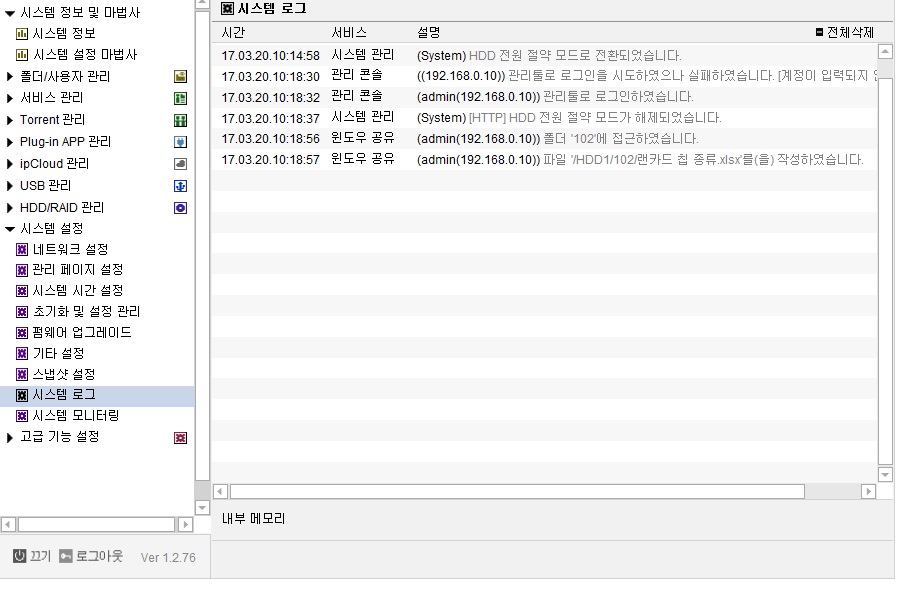Viewport: 907px width, 589px height.
Task: Click version text Ver 1.2.76
Action: (x=168, y=557)
